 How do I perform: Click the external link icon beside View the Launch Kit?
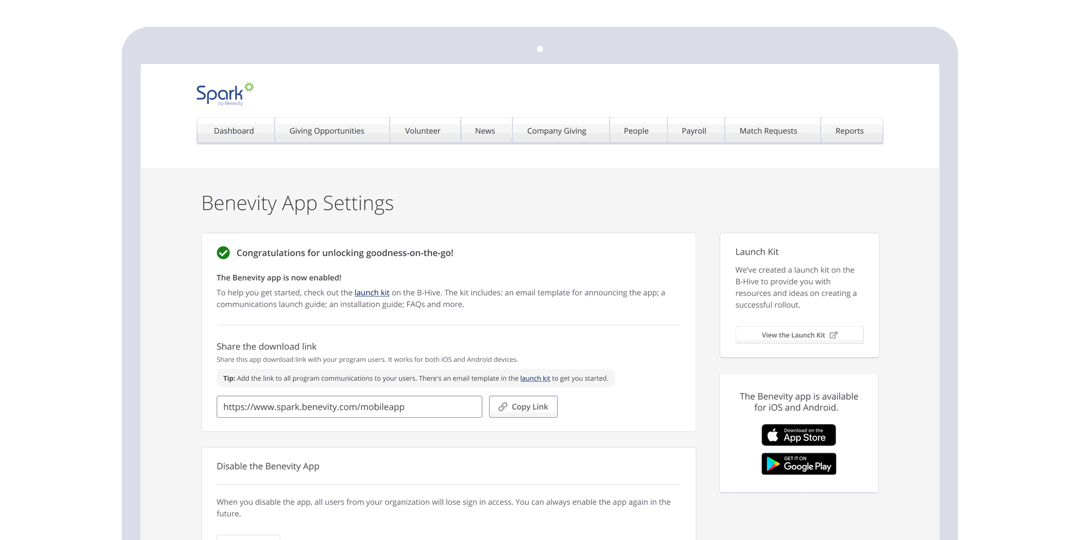(833, 335)
